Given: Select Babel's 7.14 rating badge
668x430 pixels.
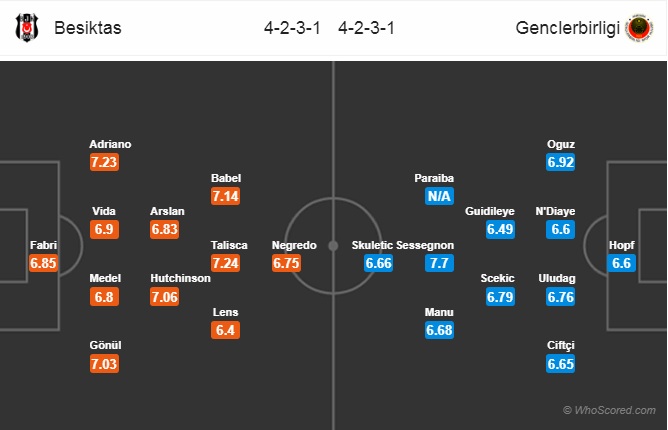Looking at the screenshot, I should (x=225, y=196).
